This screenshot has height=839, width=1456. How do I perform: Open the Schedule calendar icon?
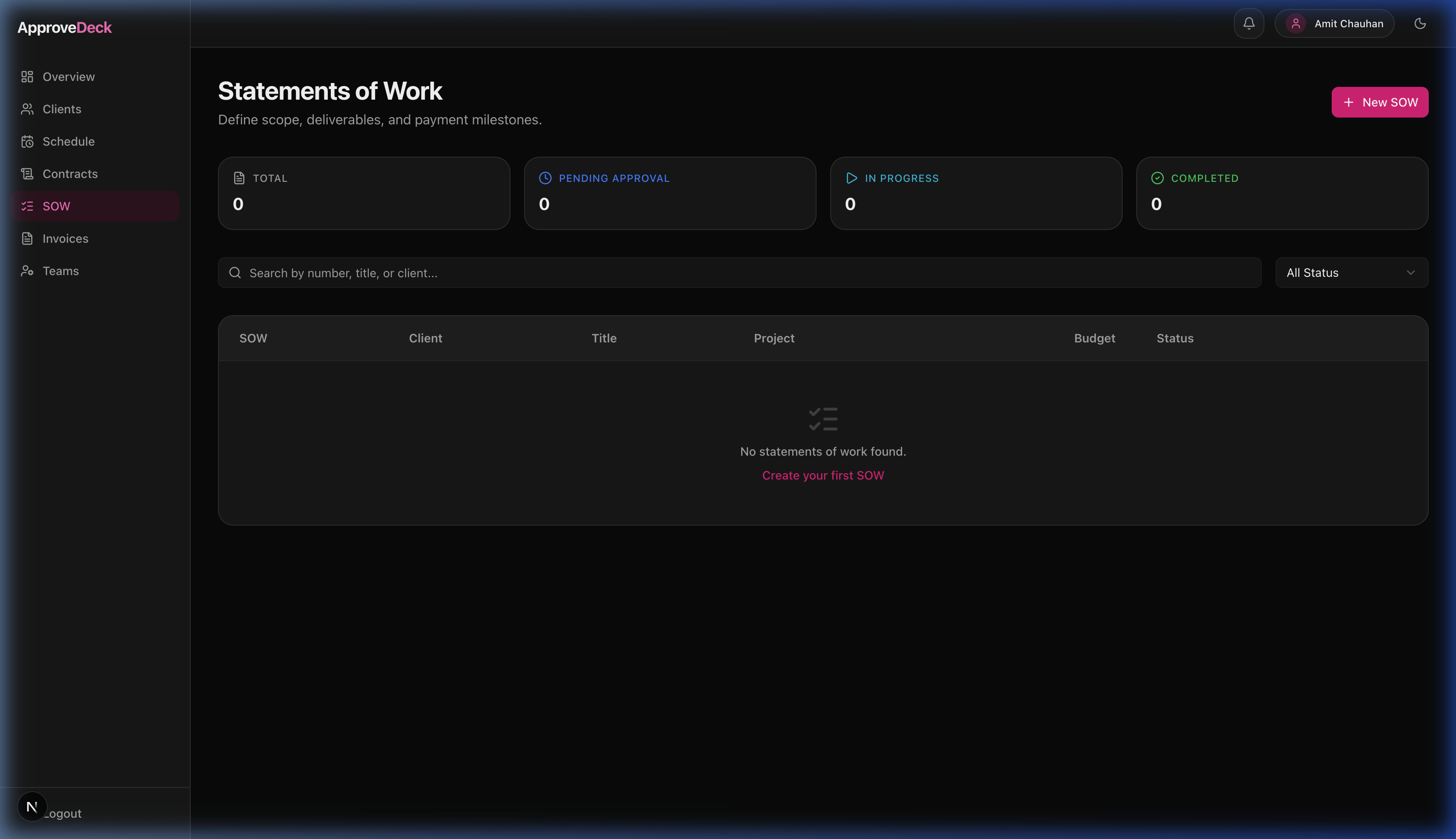pyautogui.click(x=27, y=141)
